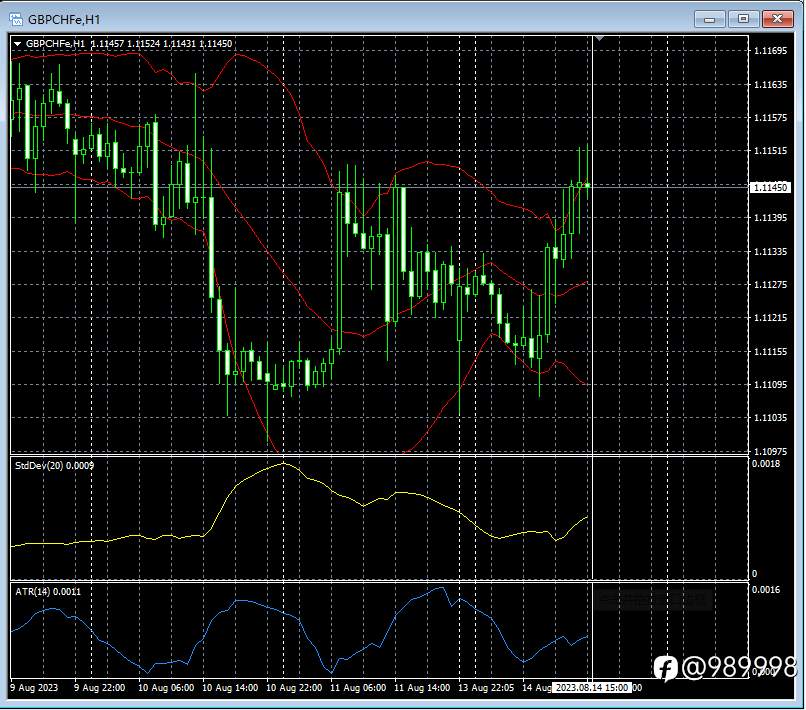Minimize the GBPCHFe,H1 chart window

(709, 19)
